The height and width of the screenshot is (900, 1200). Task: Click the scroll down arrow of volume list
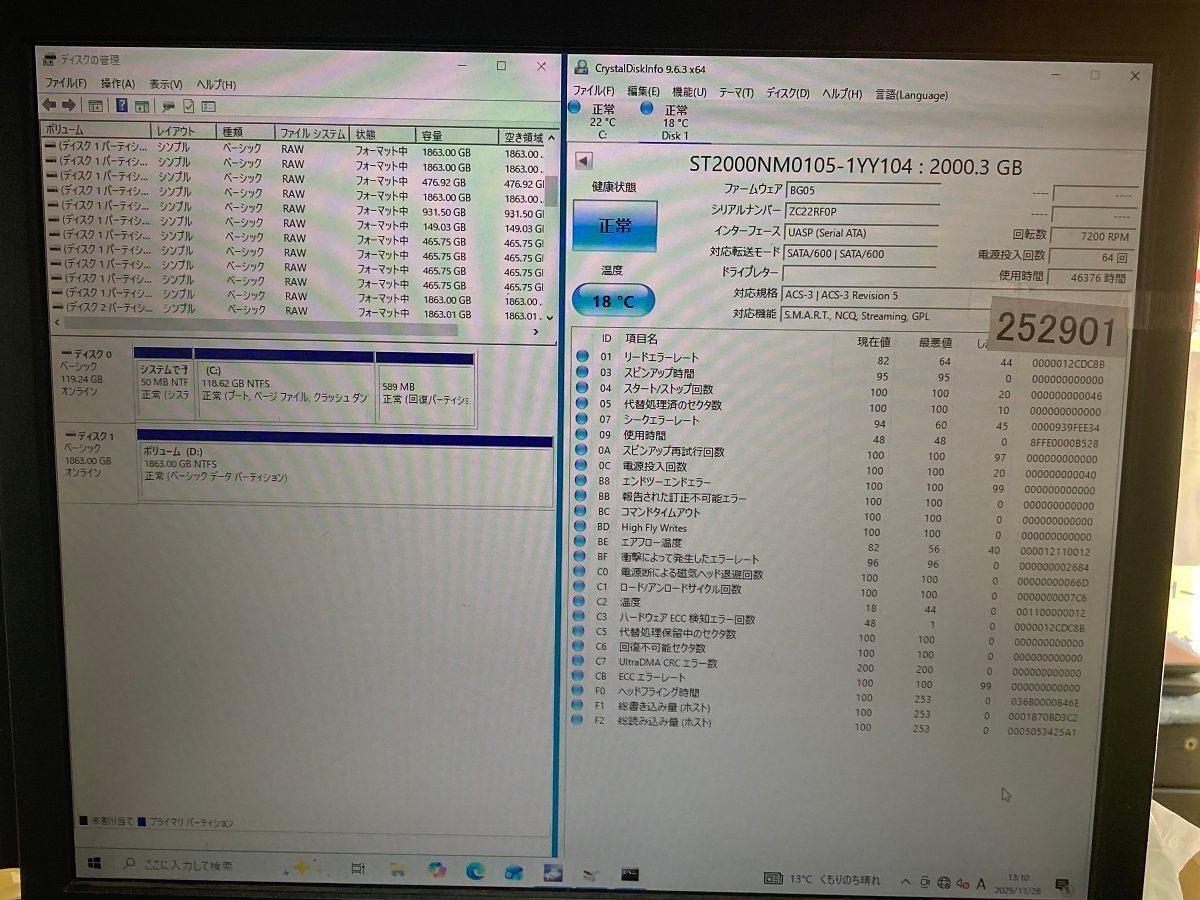click(548, 317)
